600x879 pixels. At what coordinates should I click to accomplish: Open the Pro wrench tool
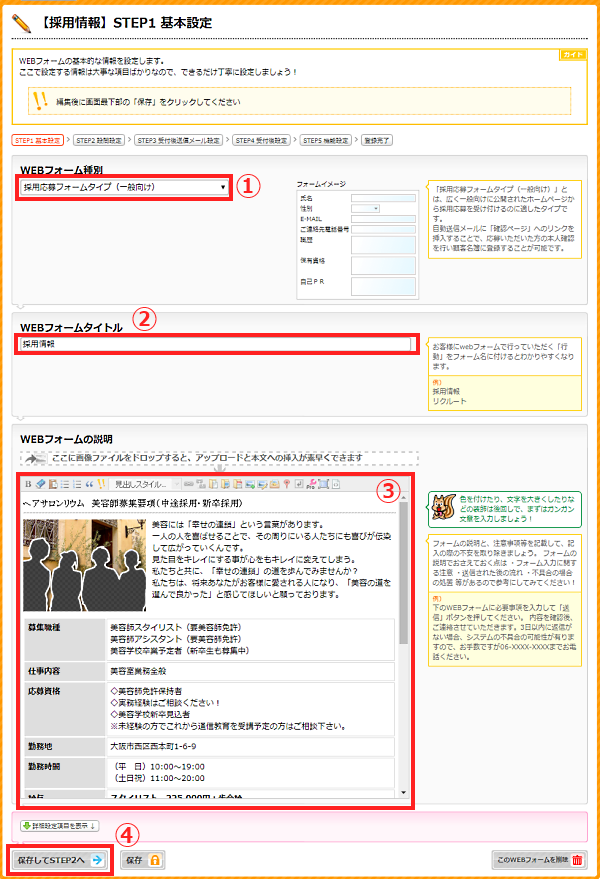[311, 484]
